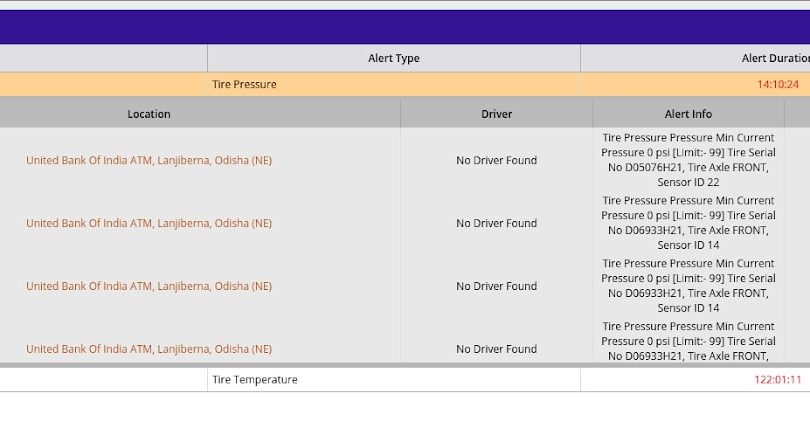The image size is (810, 435).
Task: Click the Tire Temperature duration 122:01:11
Action: 777,380
